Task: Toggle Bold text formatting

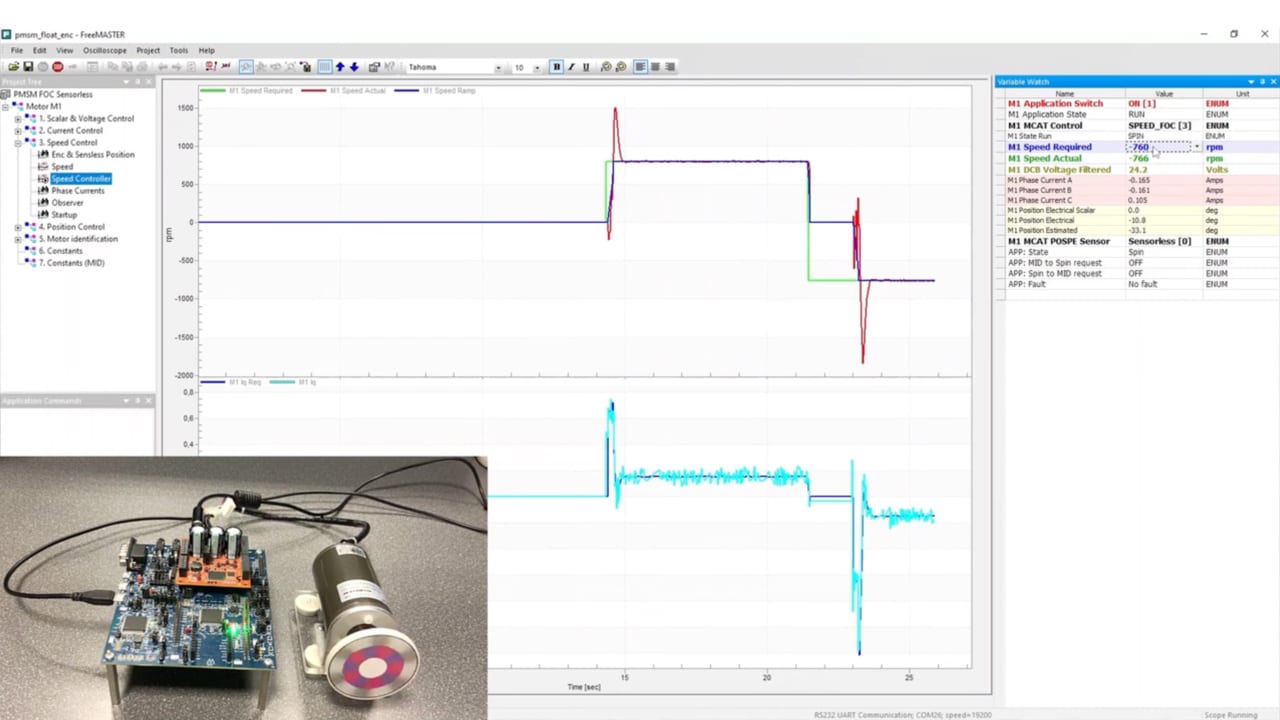Action: coord(557,67)
